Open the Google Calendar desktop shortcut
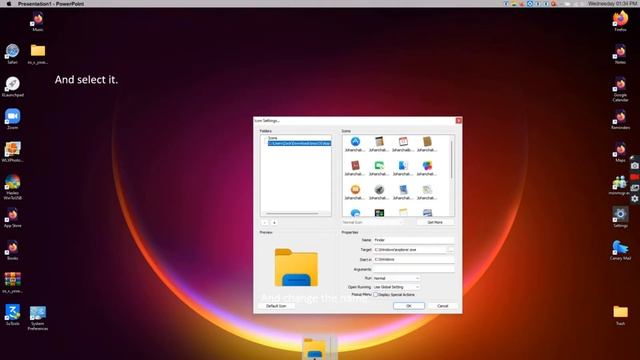 [620, 89]
